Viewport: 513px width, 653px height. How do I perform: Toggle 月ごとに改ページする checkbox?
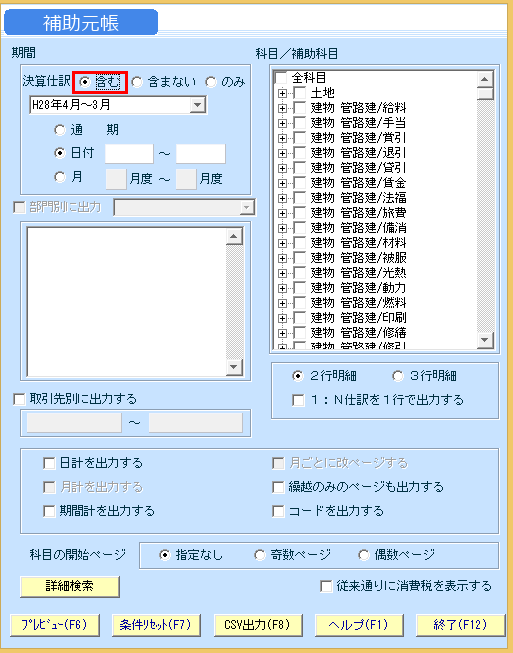click(x=278, y=464)
